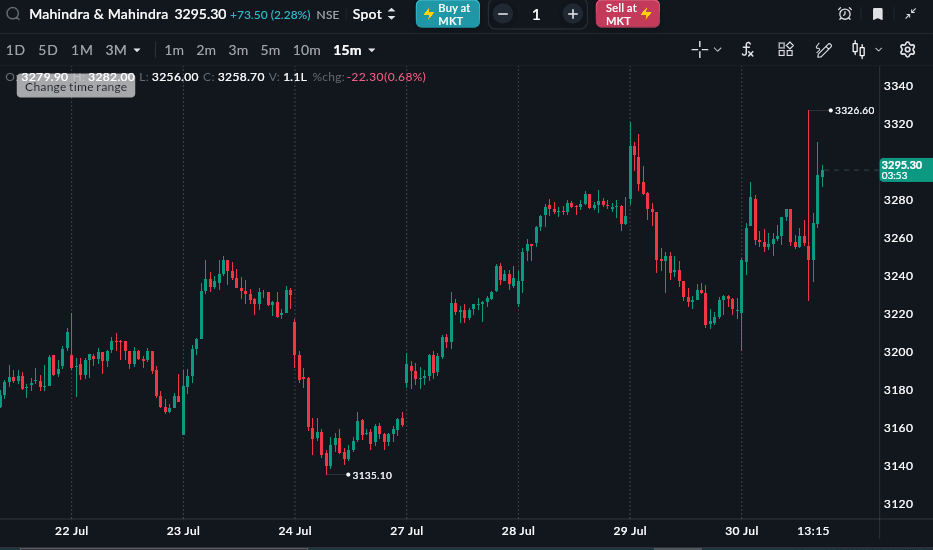The width and height of the screenshot is (933, 550).
Task: Collapse the chart using the minimize-arrows icon
Action: [910, 14]
